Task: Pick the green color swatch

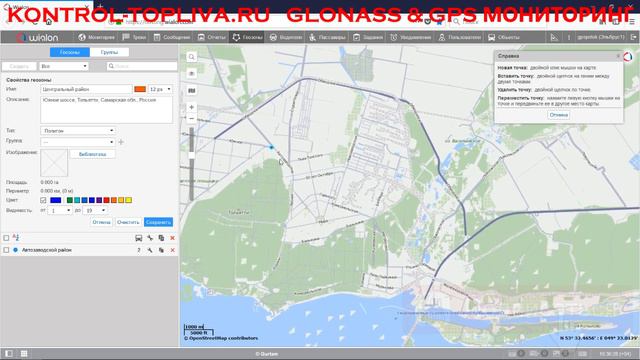Action: tap(70, 200)
